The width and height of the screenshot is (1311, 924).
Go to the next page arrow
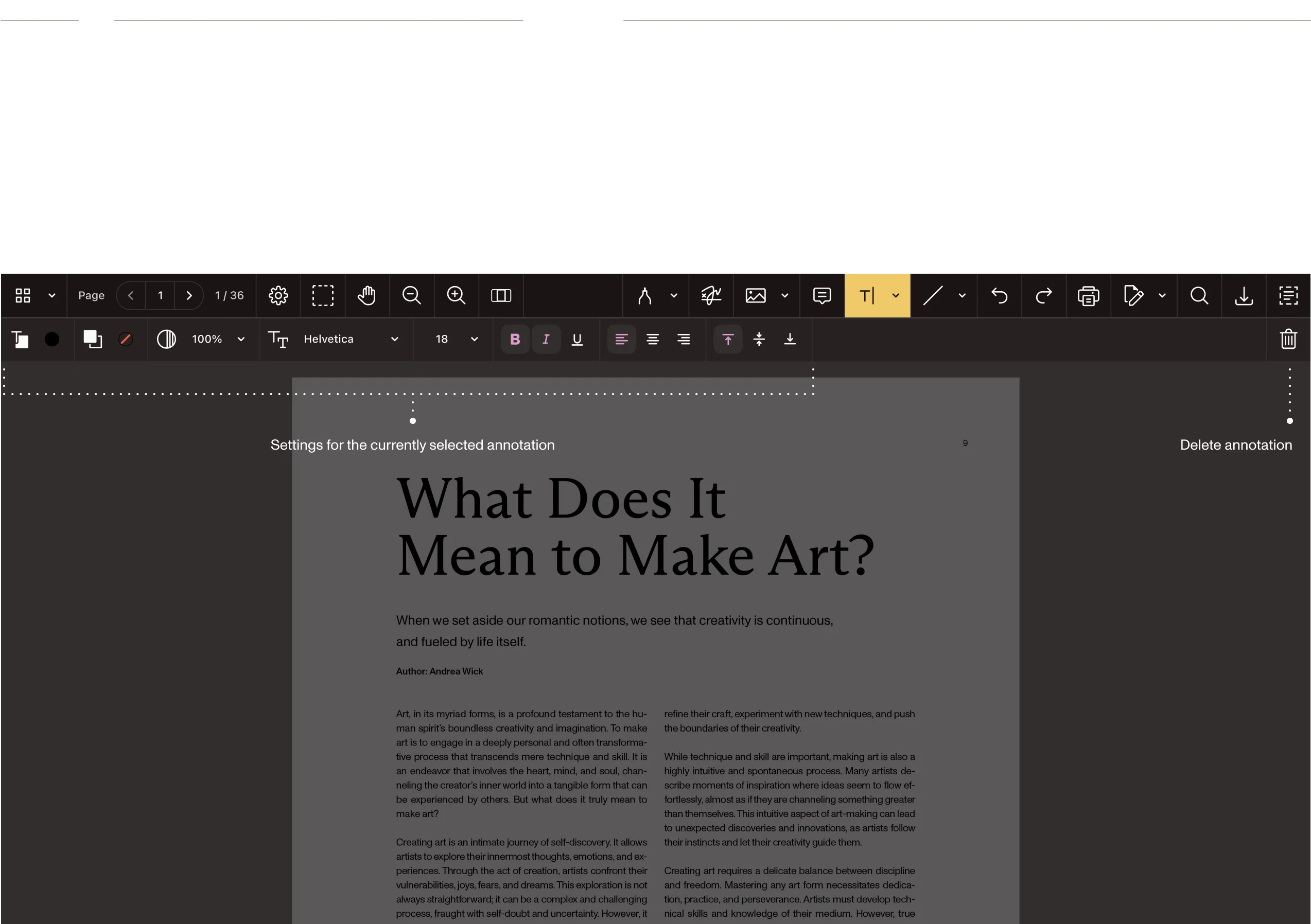189,296
